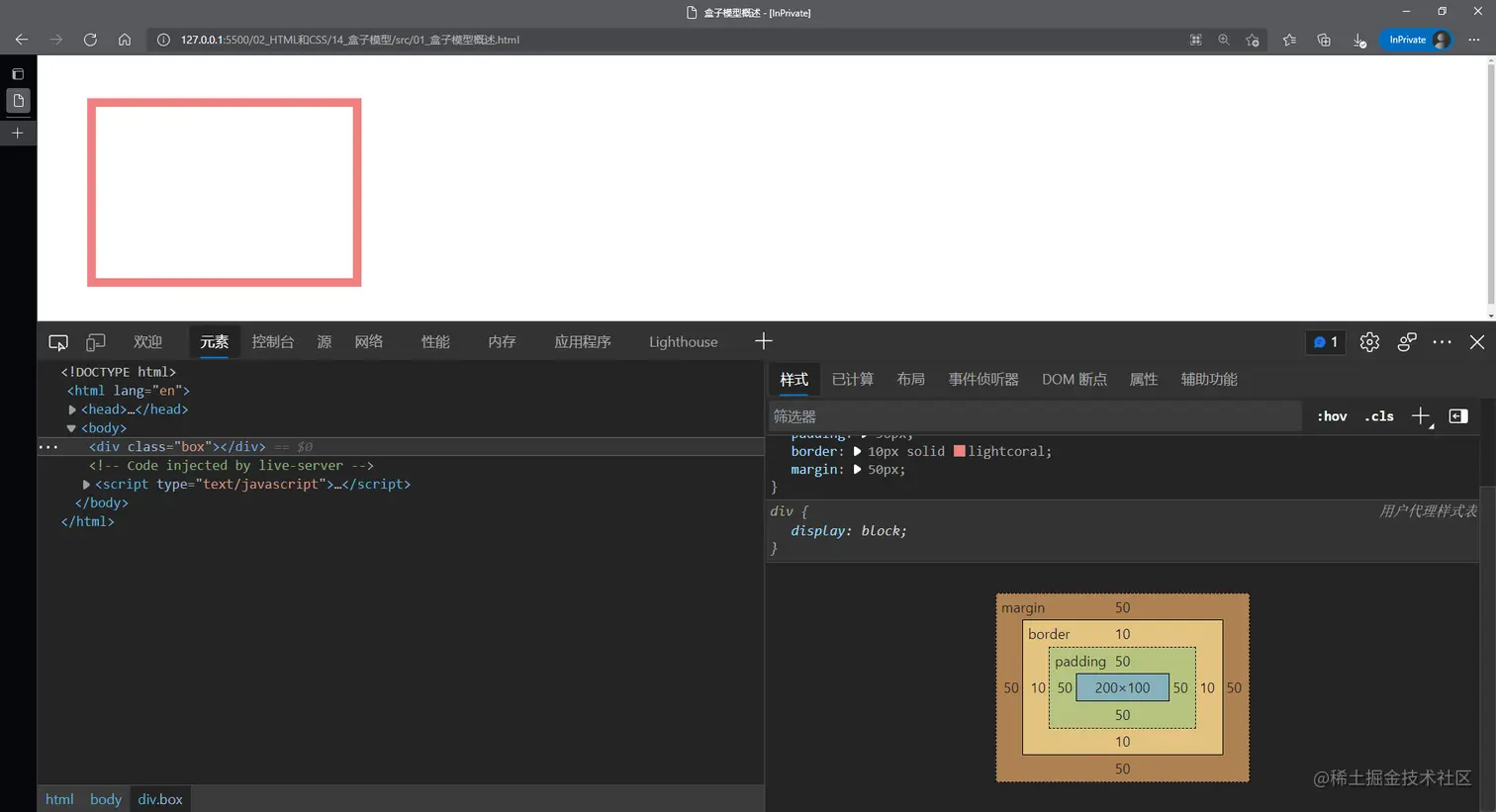Open the 网络 tab
The height and width of the screenshot is (812, 1496).
pyautogui.click(x=369, y=342)
